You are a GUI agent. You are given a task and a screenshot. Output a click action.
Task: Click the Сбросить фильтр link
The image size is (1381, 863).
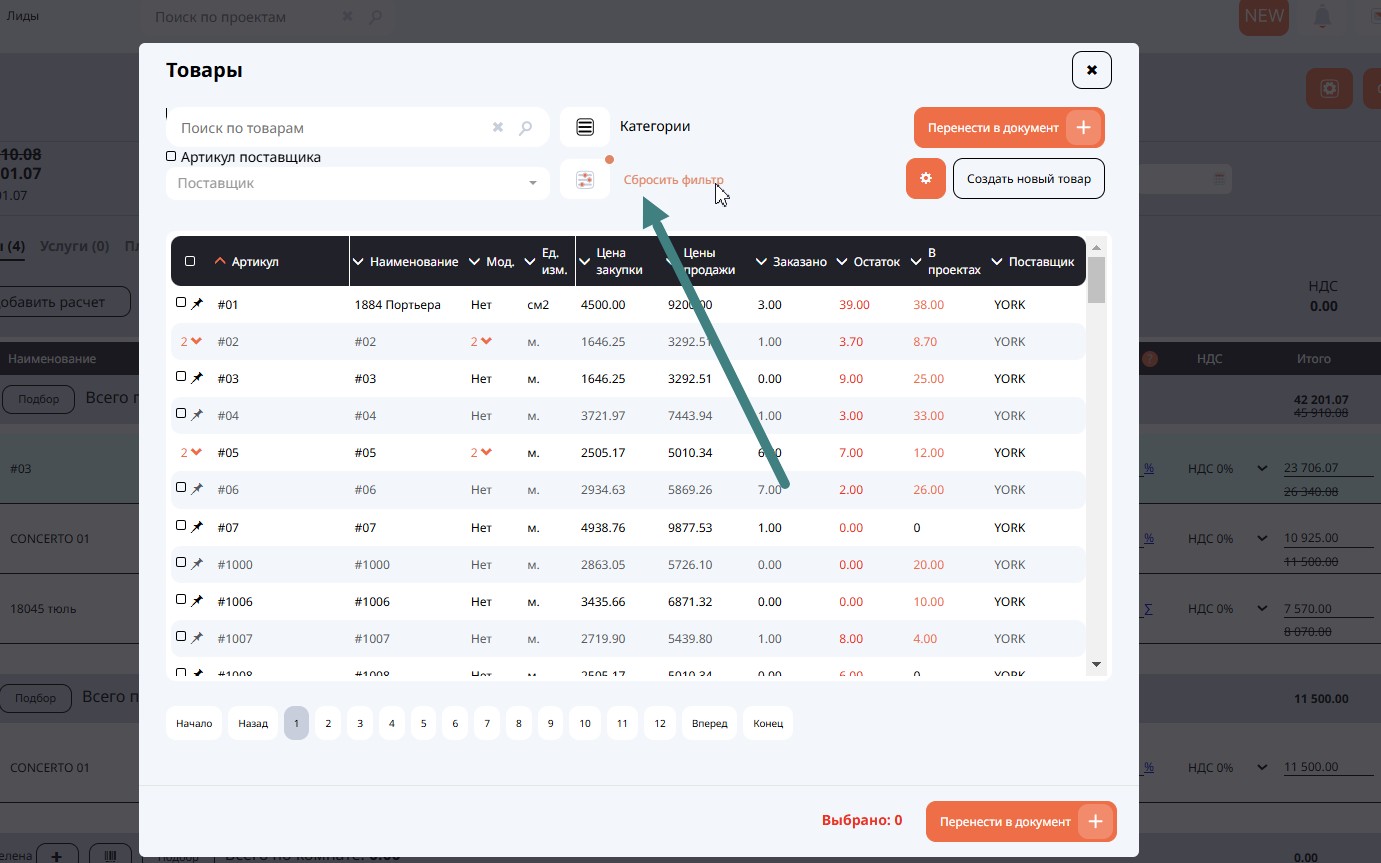click(673, 181)
